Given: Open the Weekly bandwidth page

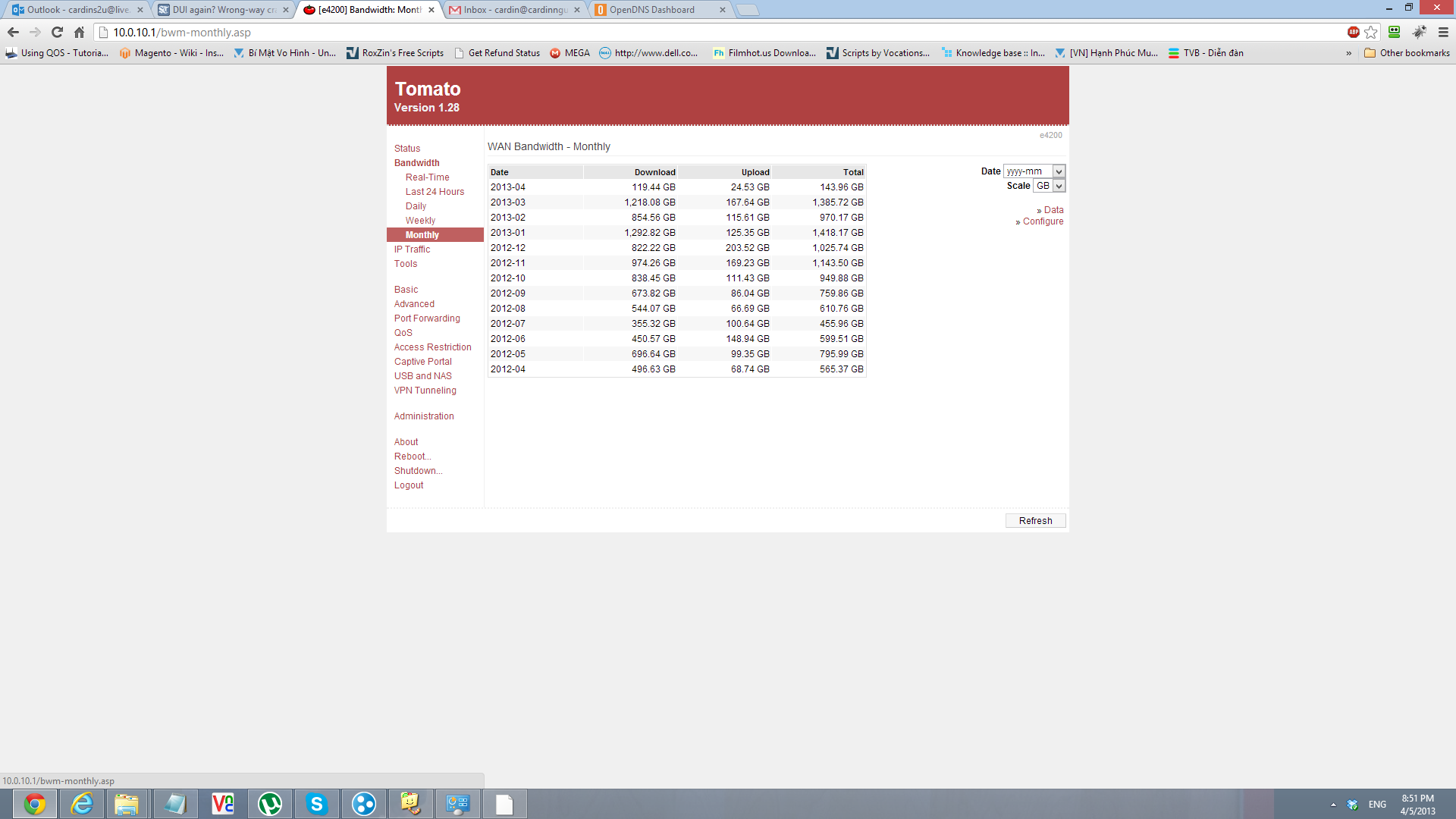Looking at the screenshot, I should 420,221.
